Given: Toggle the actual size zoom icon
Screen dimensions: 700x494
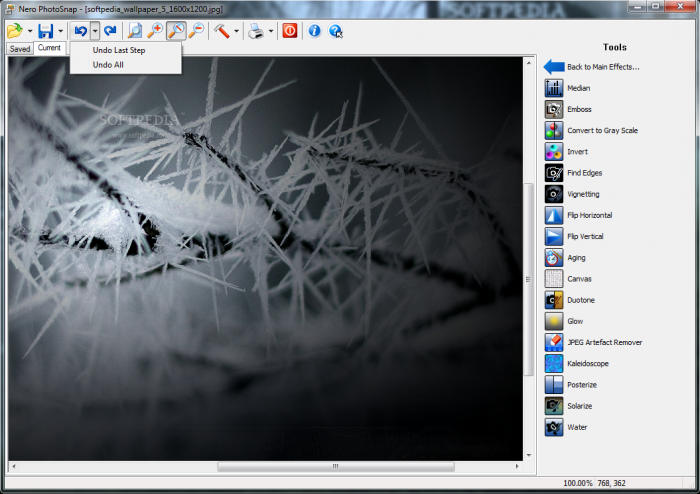Looking at the screenshot, I should [x=176, y=31].
